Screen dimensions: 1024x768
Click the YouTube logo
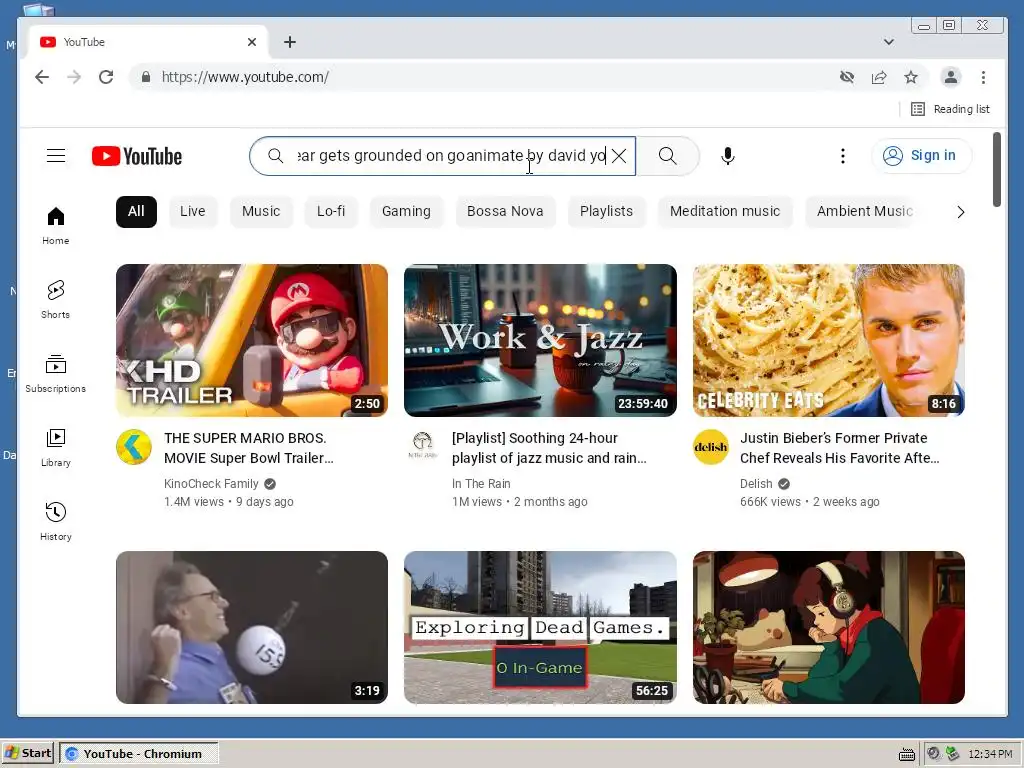coord(136,156)
